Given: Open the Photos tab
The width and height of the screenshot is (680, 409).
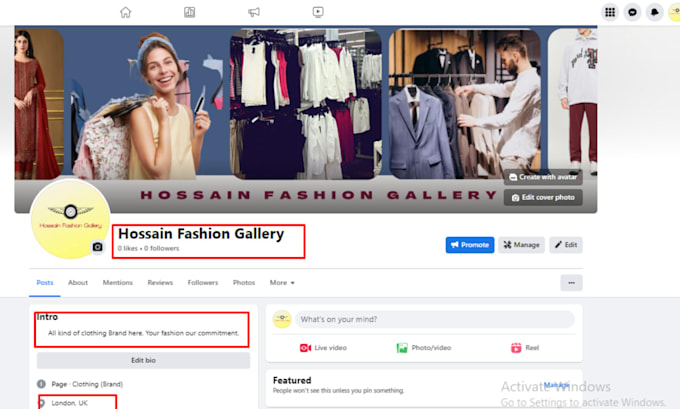Looking at the screenshot, I should [244, 283].
